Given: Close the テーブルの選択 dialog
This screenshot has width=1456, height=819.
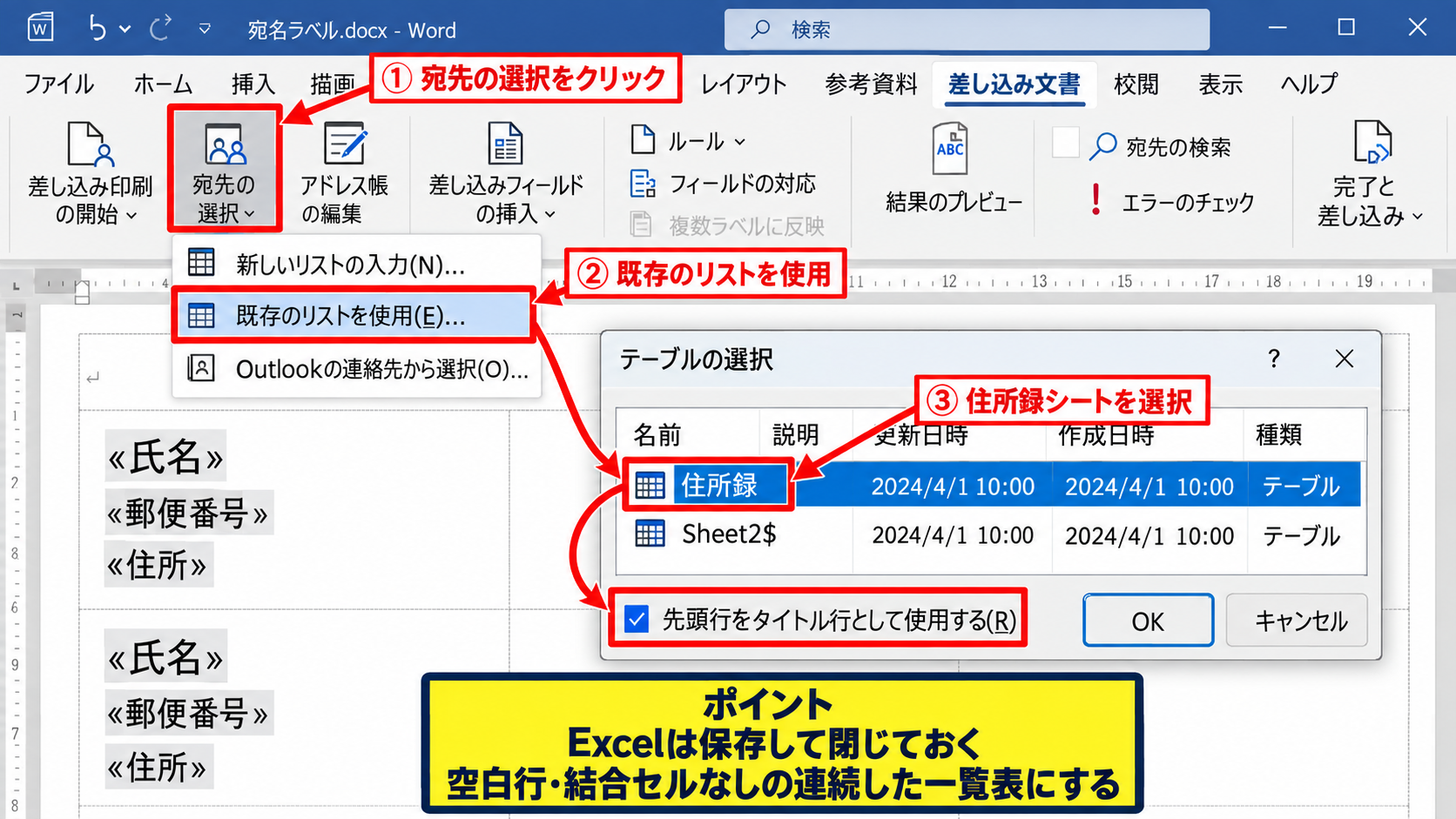Looking at the screenshot, I should point(1345,359).
